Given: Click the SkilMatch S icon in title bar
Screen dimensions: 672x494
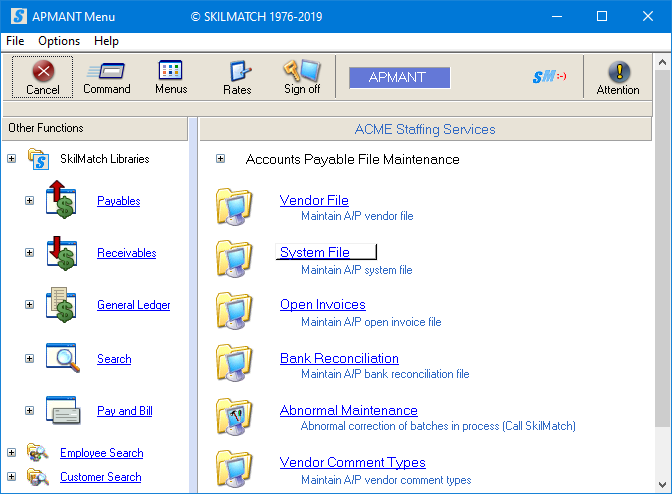Looking at the screenshot, I should point(18,16).
